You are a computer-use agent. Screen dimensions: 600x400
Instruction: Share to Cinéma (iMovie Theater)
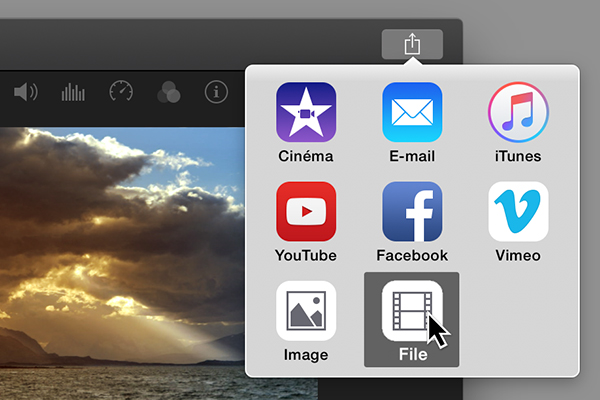coord(306,123)
